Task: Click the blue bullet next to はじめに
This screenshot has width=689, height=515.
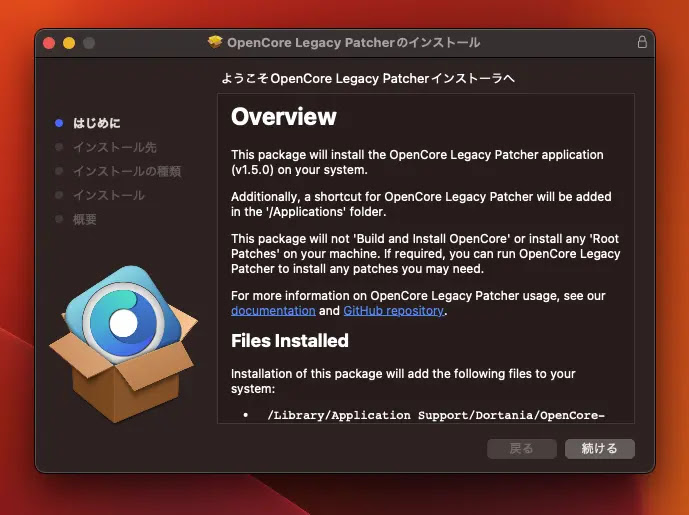Action: 59,123
